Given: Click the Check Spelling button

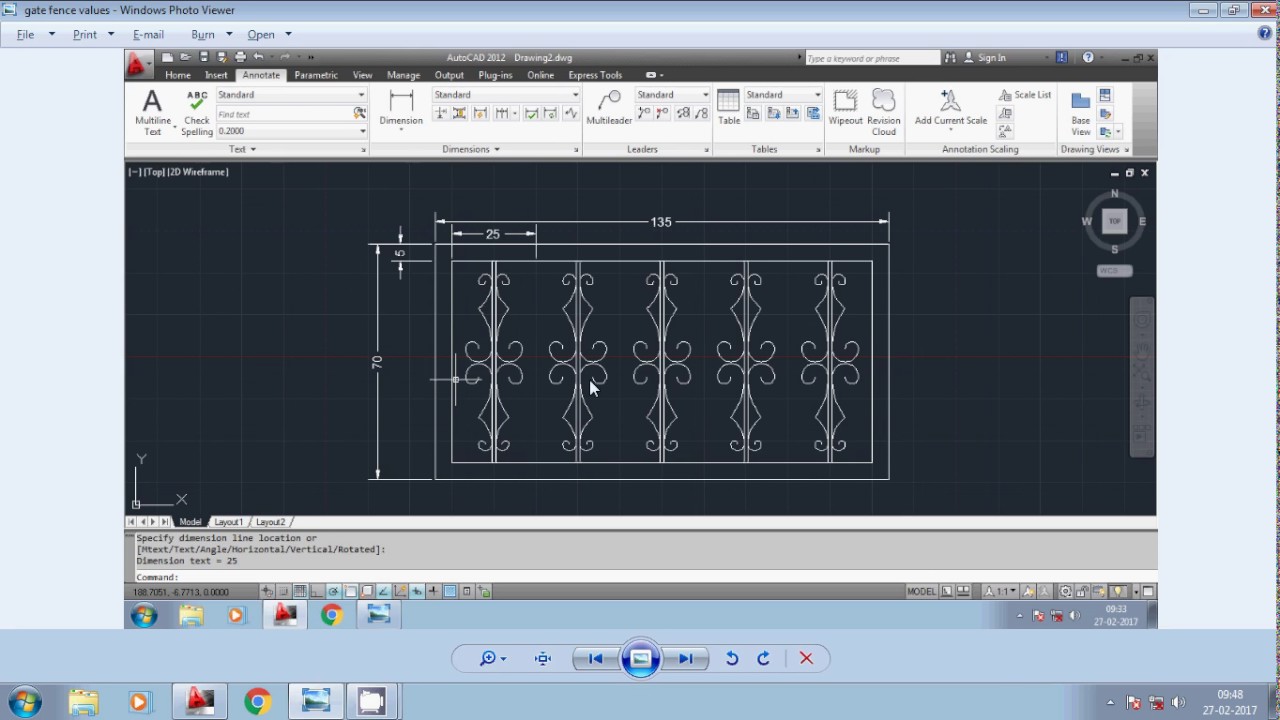Looking at the screenshot, I should 197,112.
